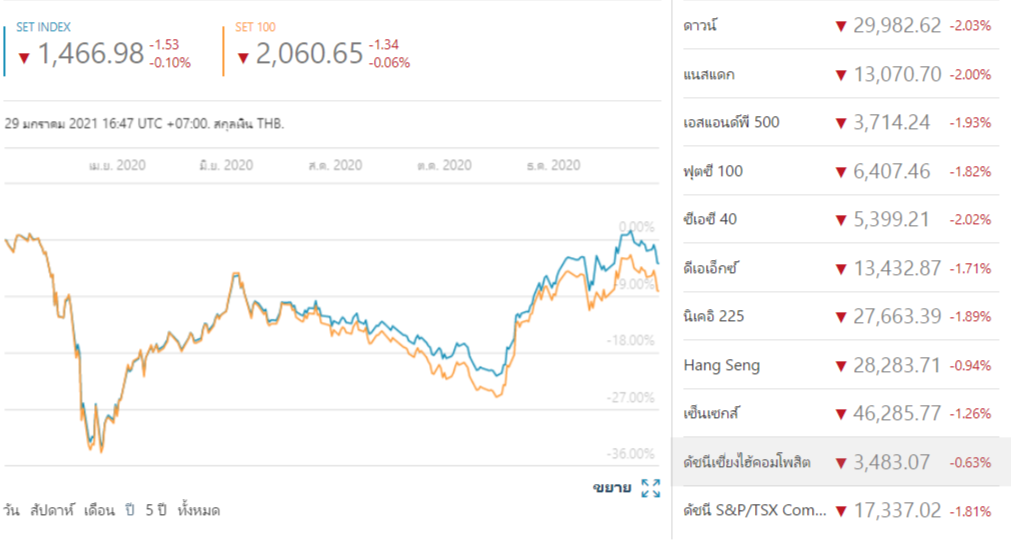
Task: Select the วัน (day) time range
Action: [12, 510]
